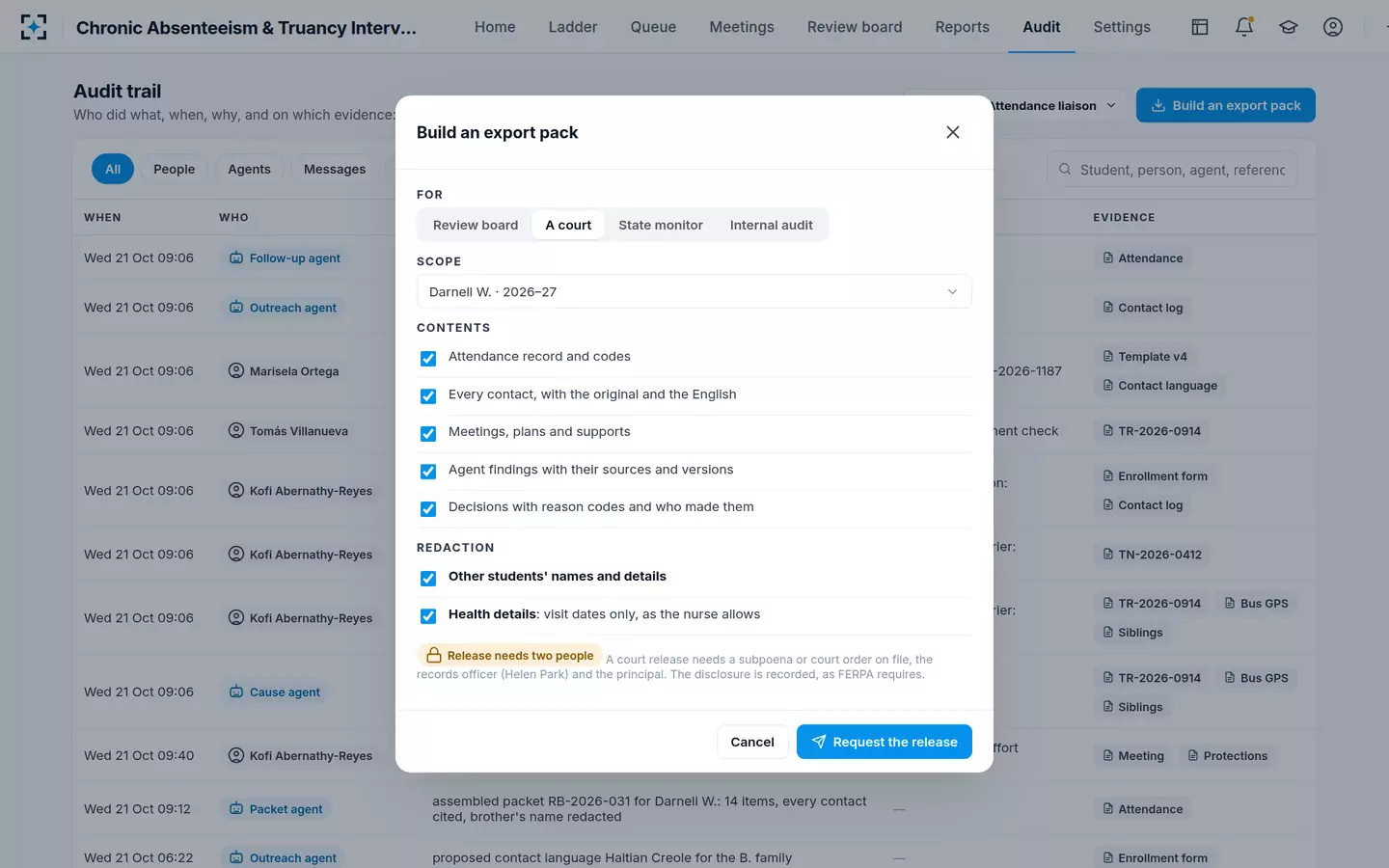Open the Protections evidence chip
The image size is (1389, 868).
point(1228,756)
